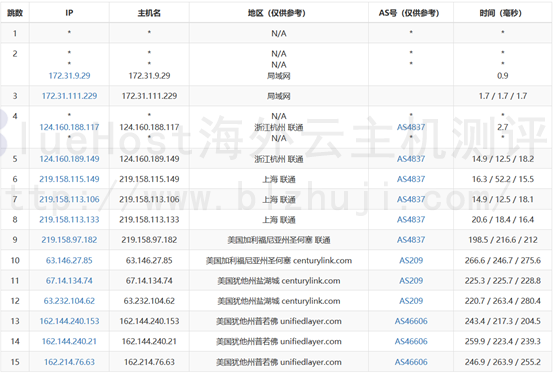Open AS4837 link in hop 9 row
This screenshot has height=375, width=554.
pyautogui.click(x=411, y=240)
